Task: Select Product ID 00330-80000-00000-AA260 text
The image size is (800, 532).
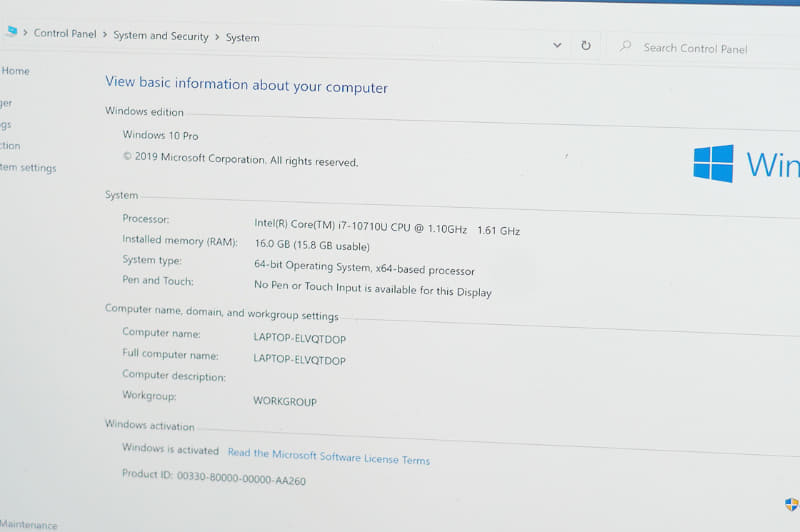Action: click(214, 477)
